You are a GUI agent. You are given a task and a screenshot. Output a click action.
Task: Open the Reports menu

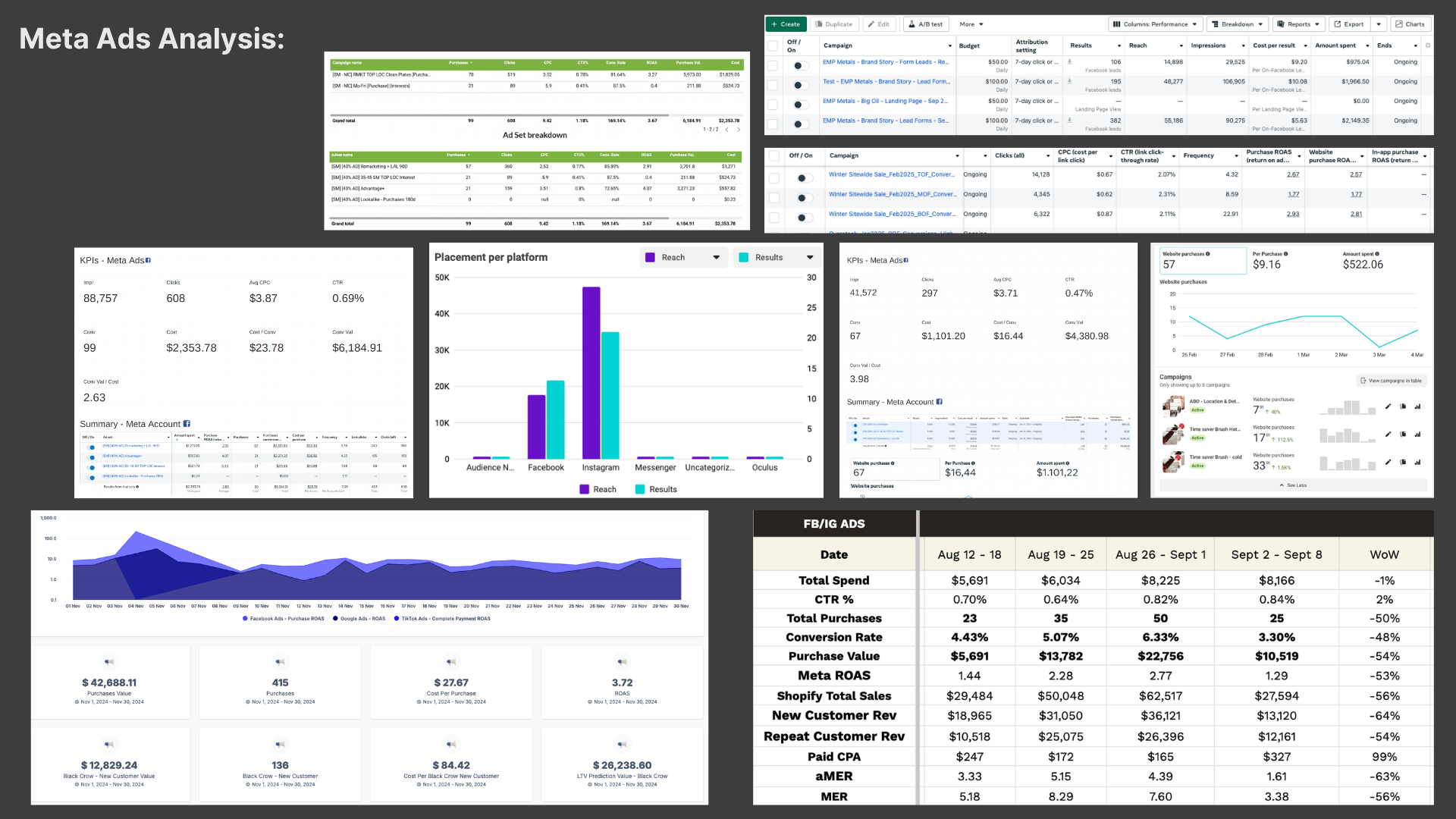tap(1298, 24)
